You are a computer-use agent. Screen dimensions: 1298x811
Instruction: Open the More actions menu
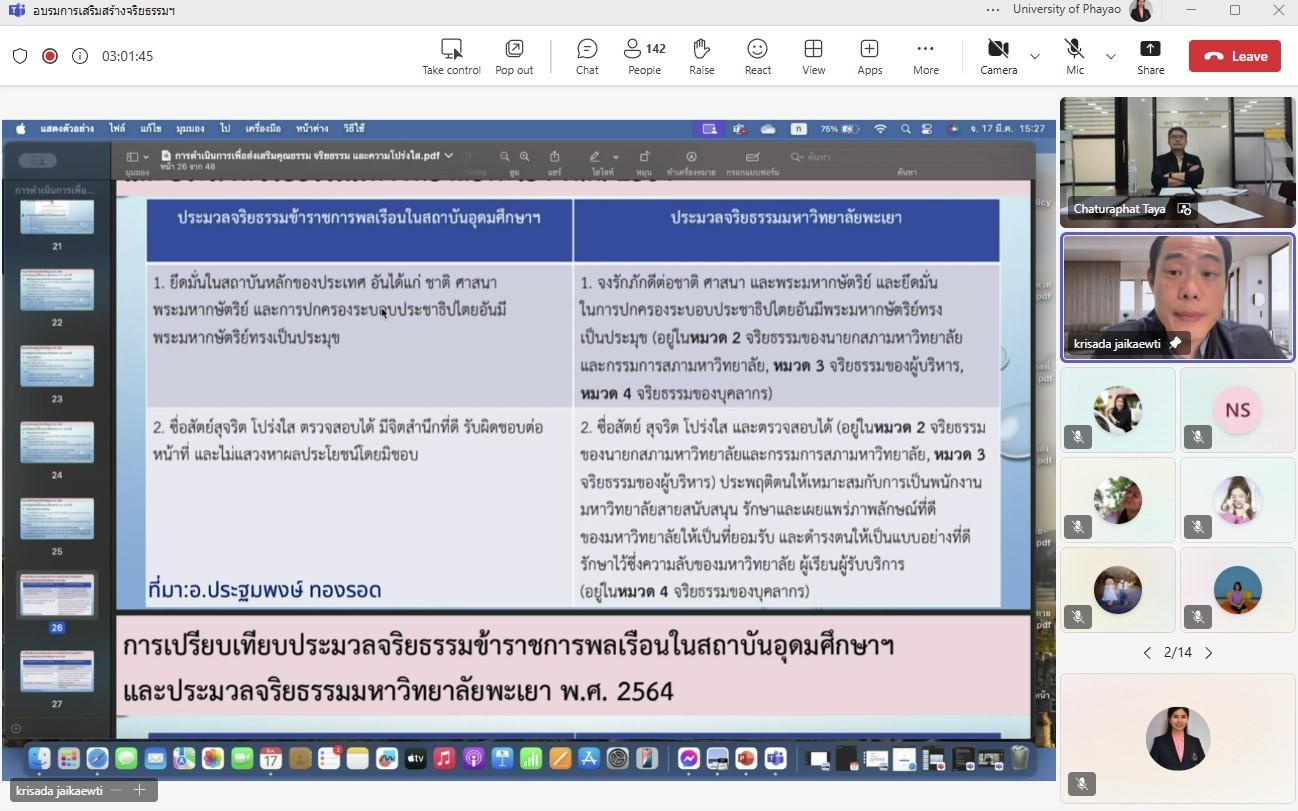coord(925,56)
